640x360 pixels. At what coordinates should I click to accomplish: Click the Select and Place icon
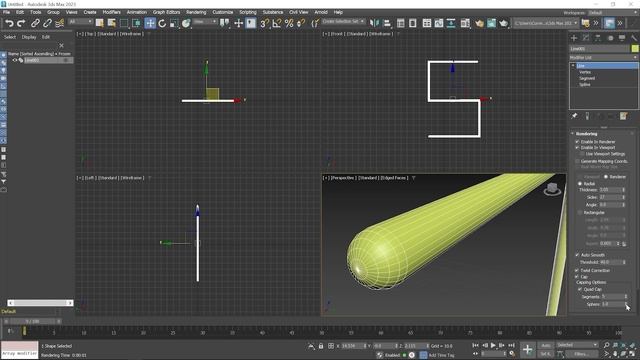coord(186,23)
